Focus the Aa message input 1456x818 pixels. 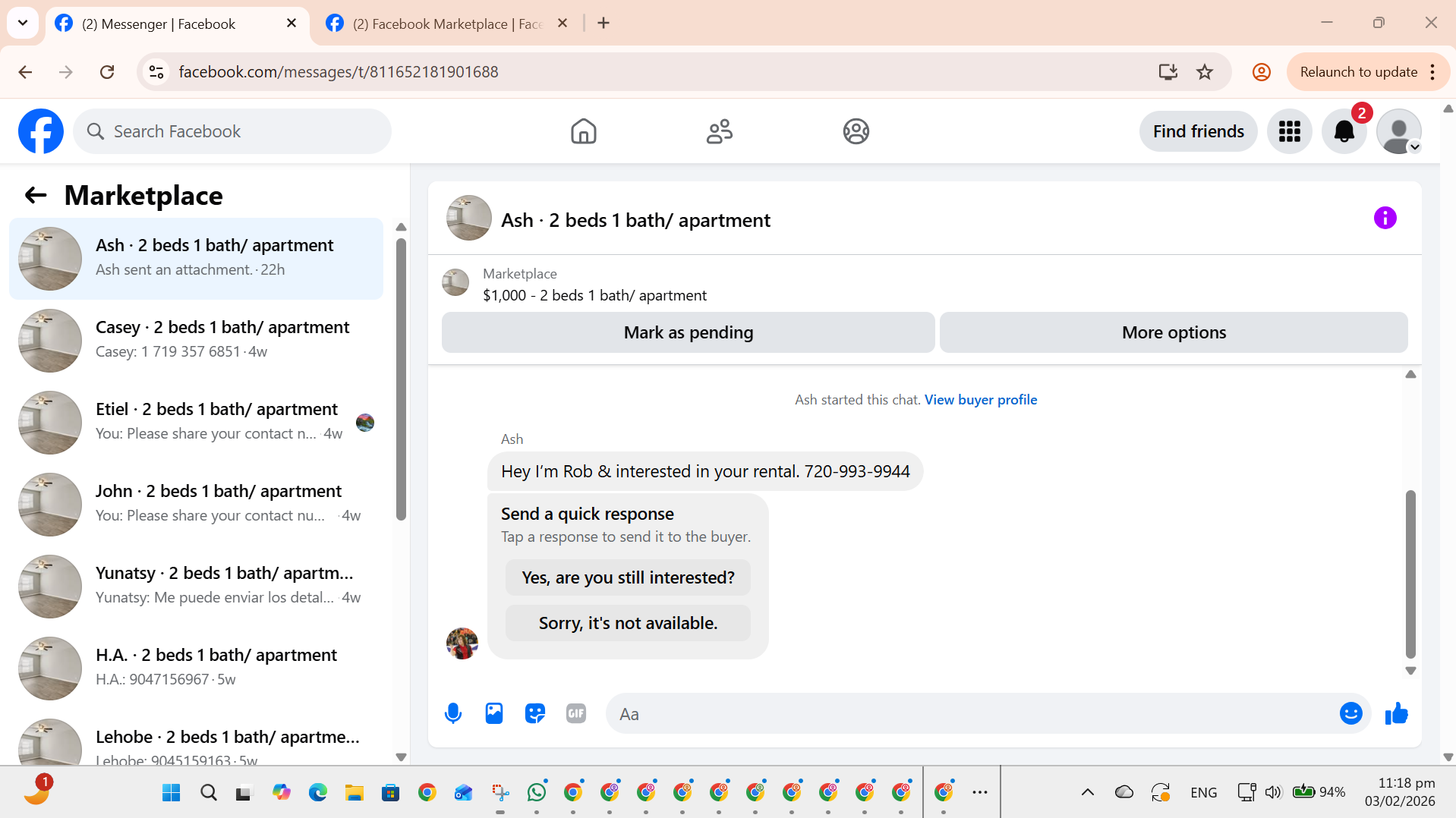click(972, 714)
